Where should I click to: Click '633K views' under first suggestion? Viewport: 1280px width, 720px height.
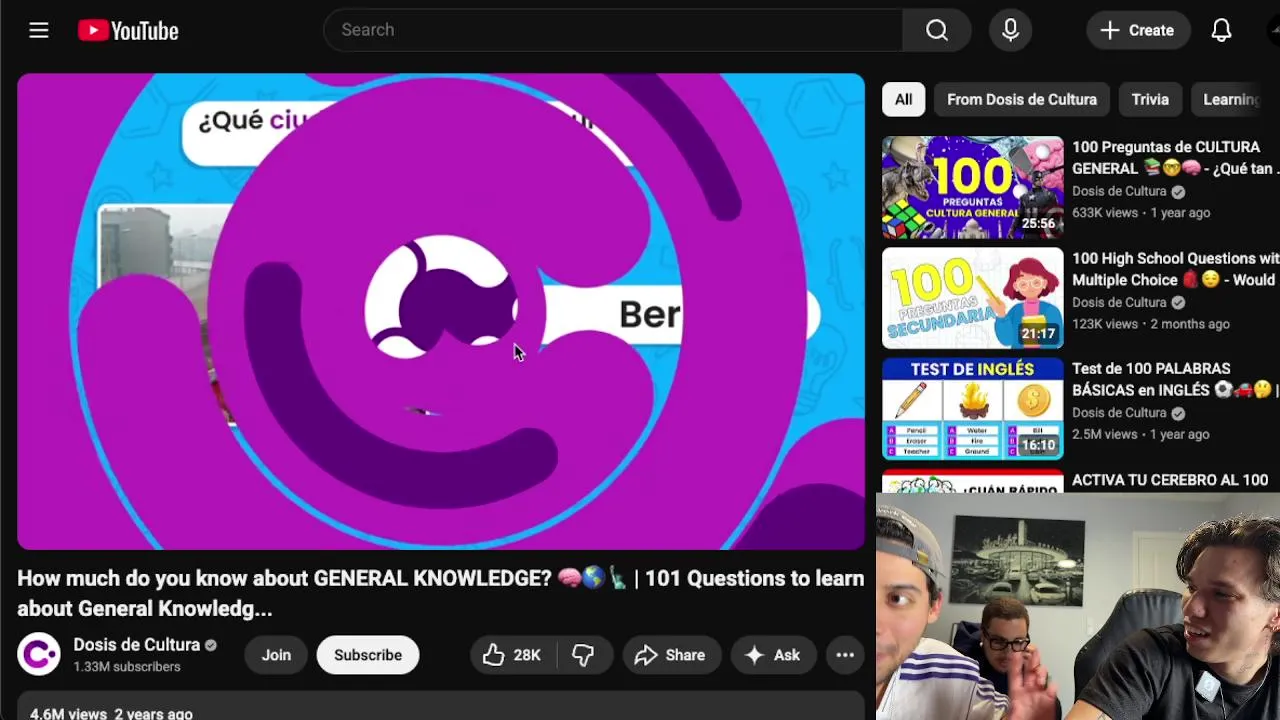coord(1105,213)
